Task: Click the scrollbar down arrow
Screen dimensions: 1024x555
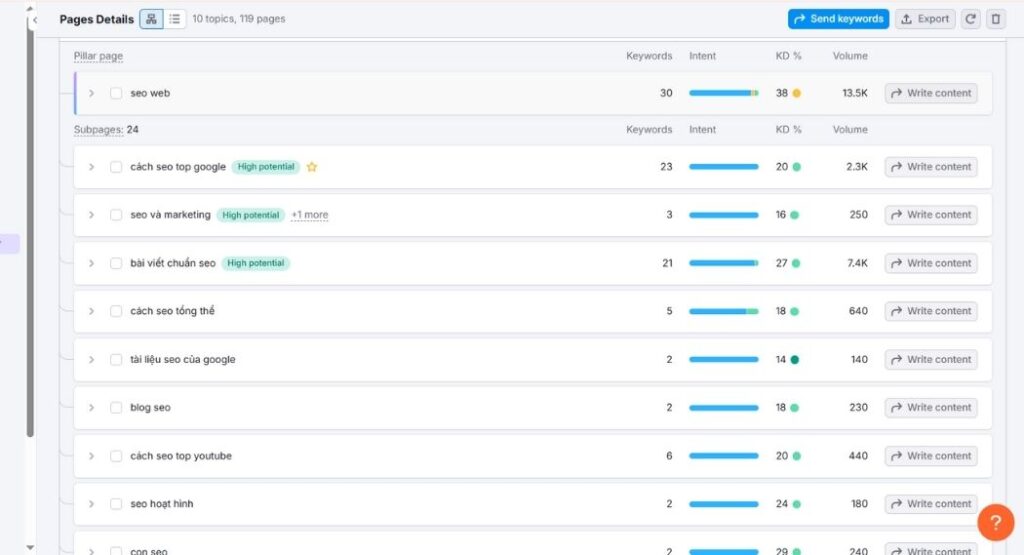Action: [x=30, y=547]
